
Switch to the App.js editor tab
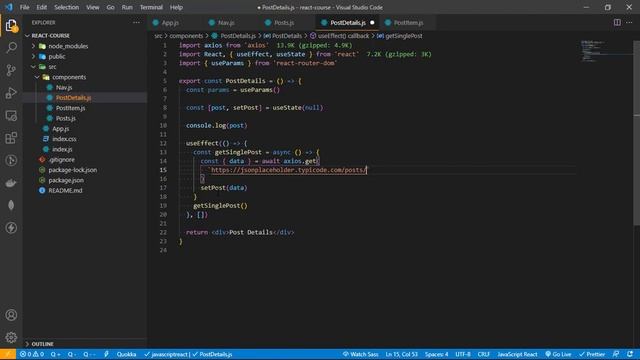point(170,22)
